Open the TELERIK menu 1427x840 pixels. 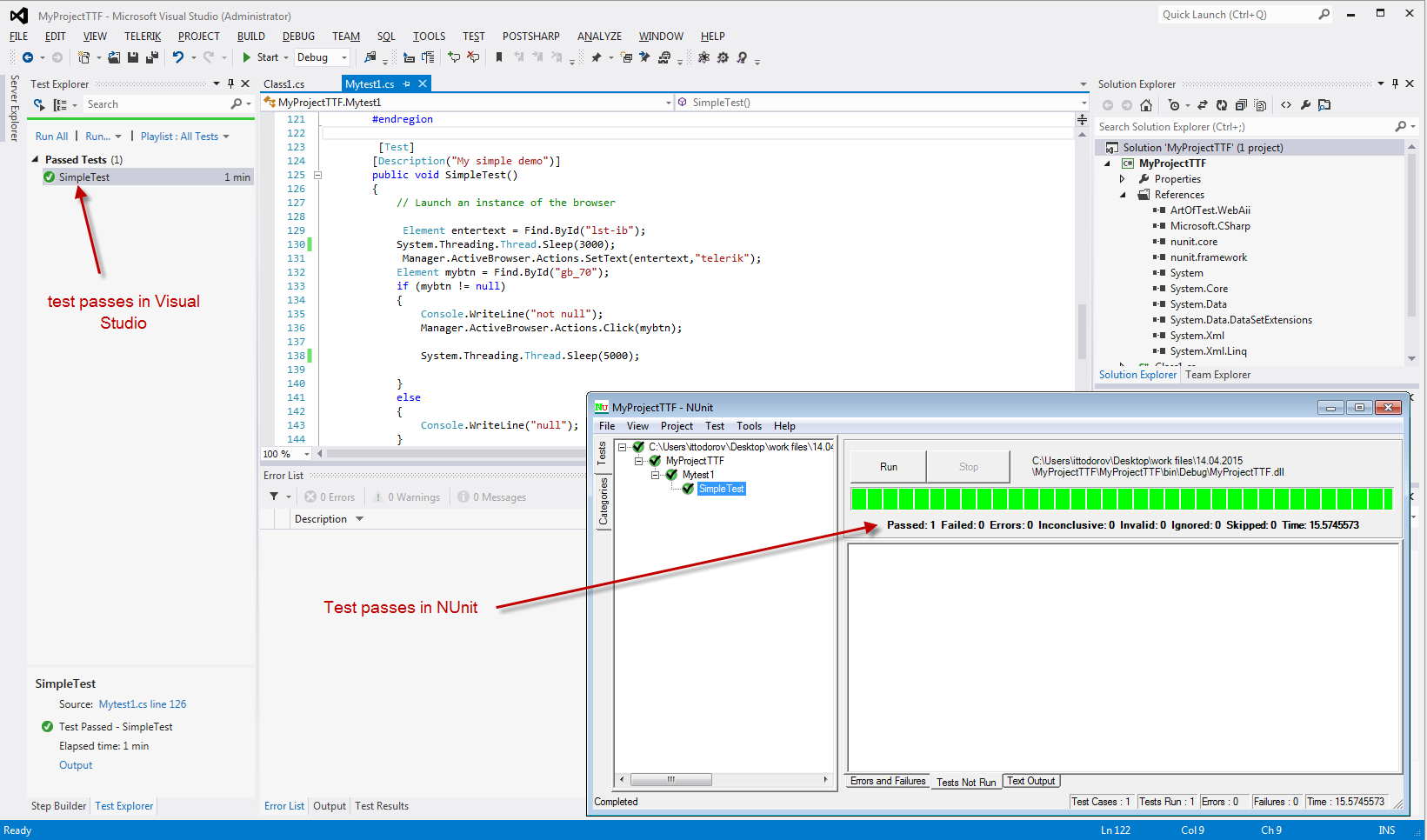pos(143,37)
